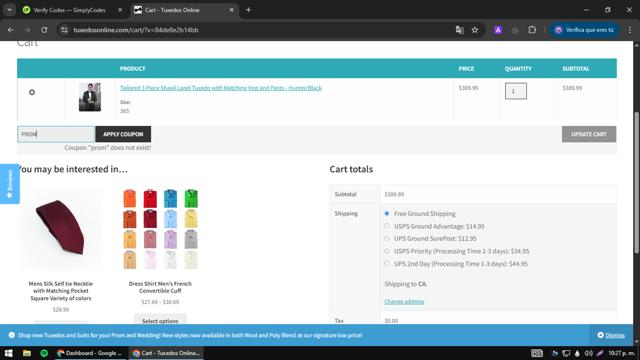Select UPS 2nd Day shipping
Image resolution: width=640 pixels, height=360 pixels.
pyautogui.click(x=387, y=264)
